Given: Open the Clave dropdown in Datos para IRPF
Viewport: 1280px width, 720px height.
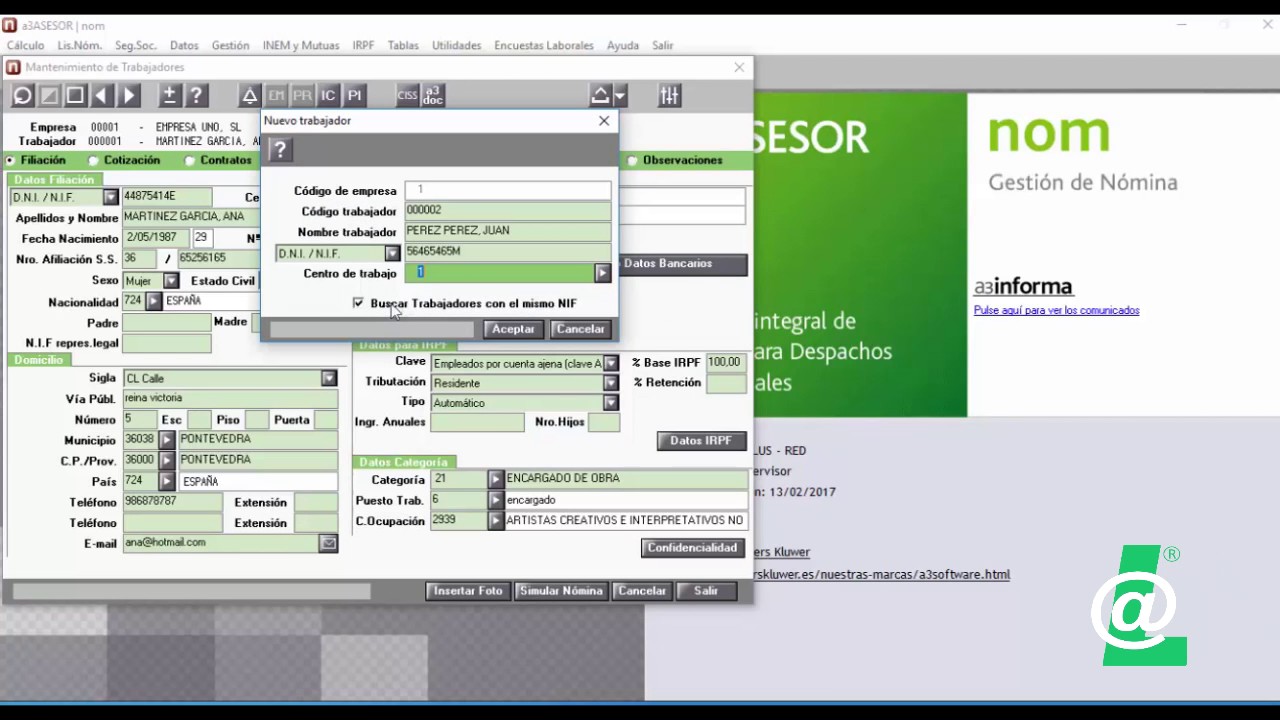Looking at the screenshot, I should point(611,363).
